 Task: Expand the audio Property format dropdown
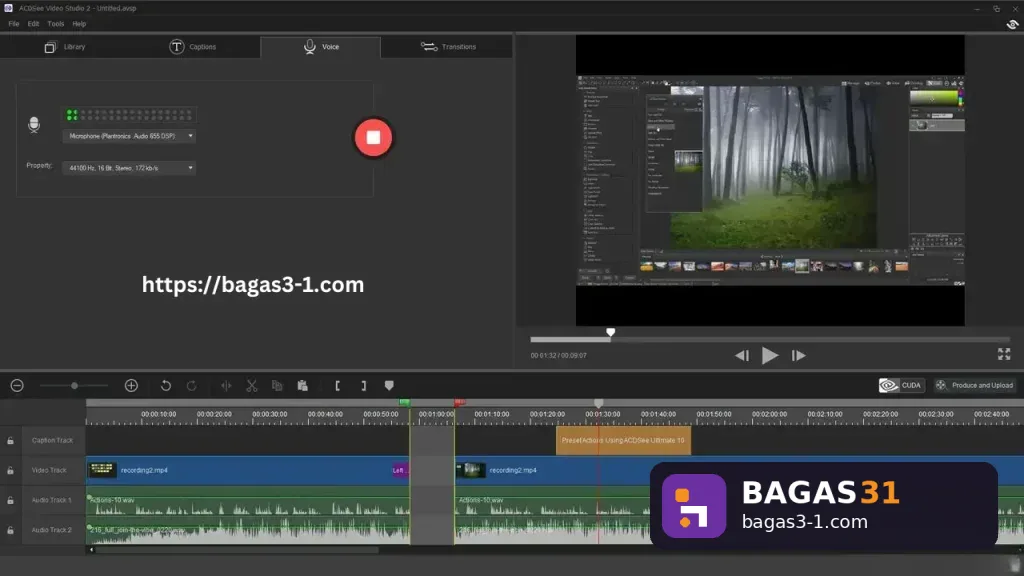click(129, 168)
